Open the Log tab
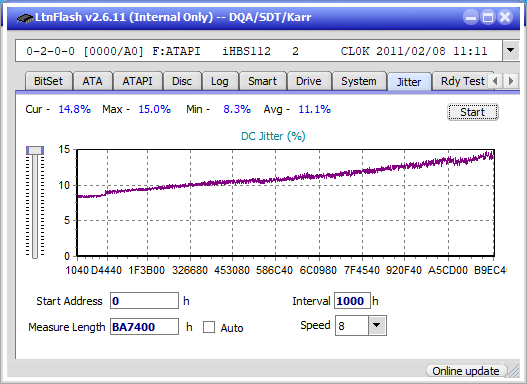Image resolution: width=527 pixels, height=384 pixels. 220,81
